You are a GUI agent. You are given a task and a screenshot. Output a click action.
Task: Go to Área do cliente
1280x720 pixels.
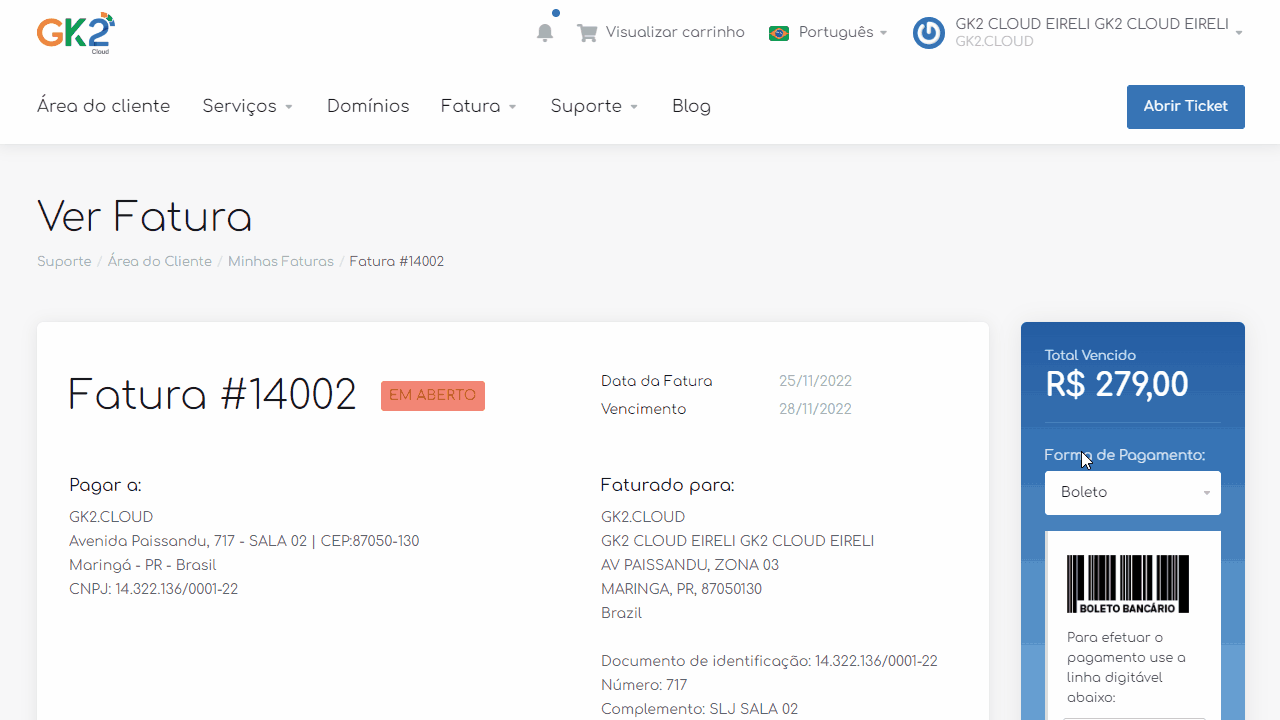(x=104, y=106)
